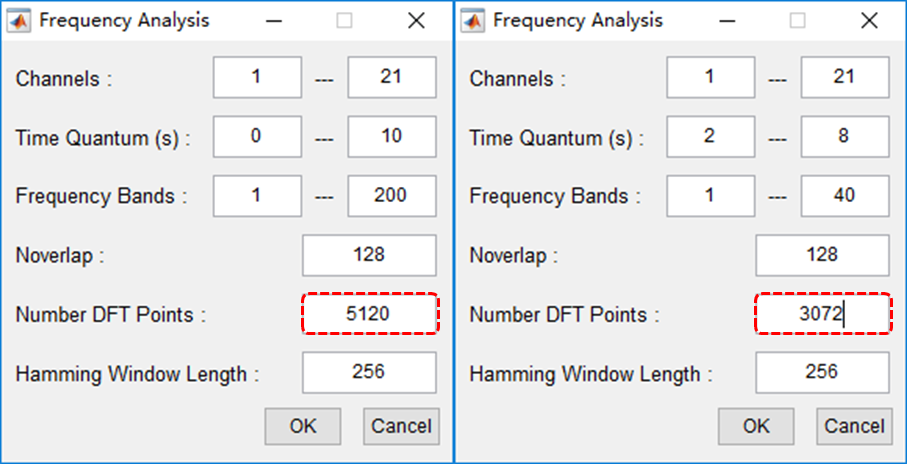Click OK button in left dialog
This screenshot has width=907, height=464.
[303, 426]
